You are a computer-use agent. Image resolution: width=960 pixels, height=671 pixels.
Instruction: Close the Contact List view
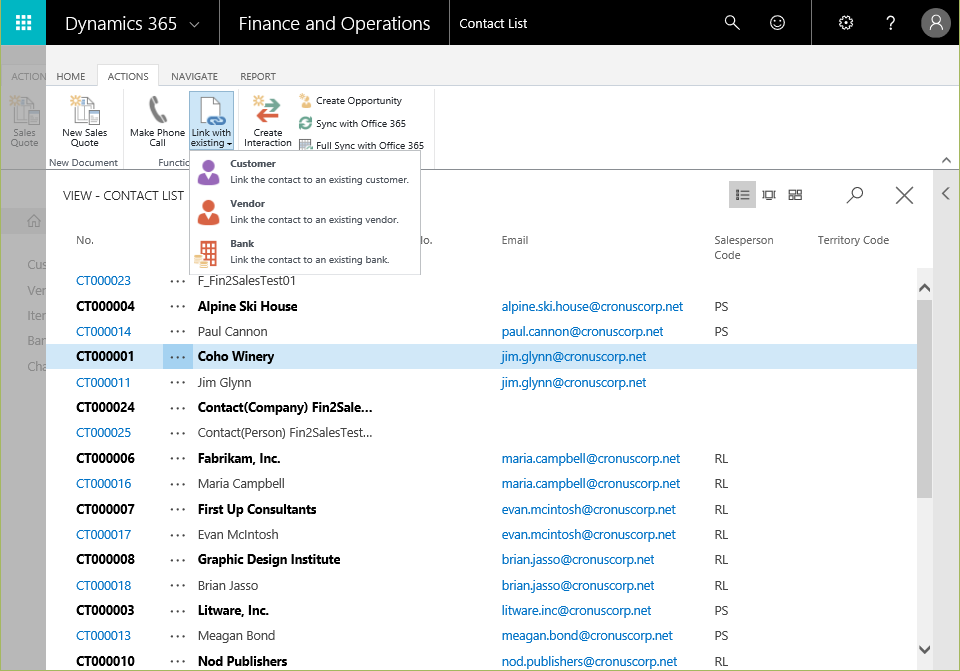904,195
